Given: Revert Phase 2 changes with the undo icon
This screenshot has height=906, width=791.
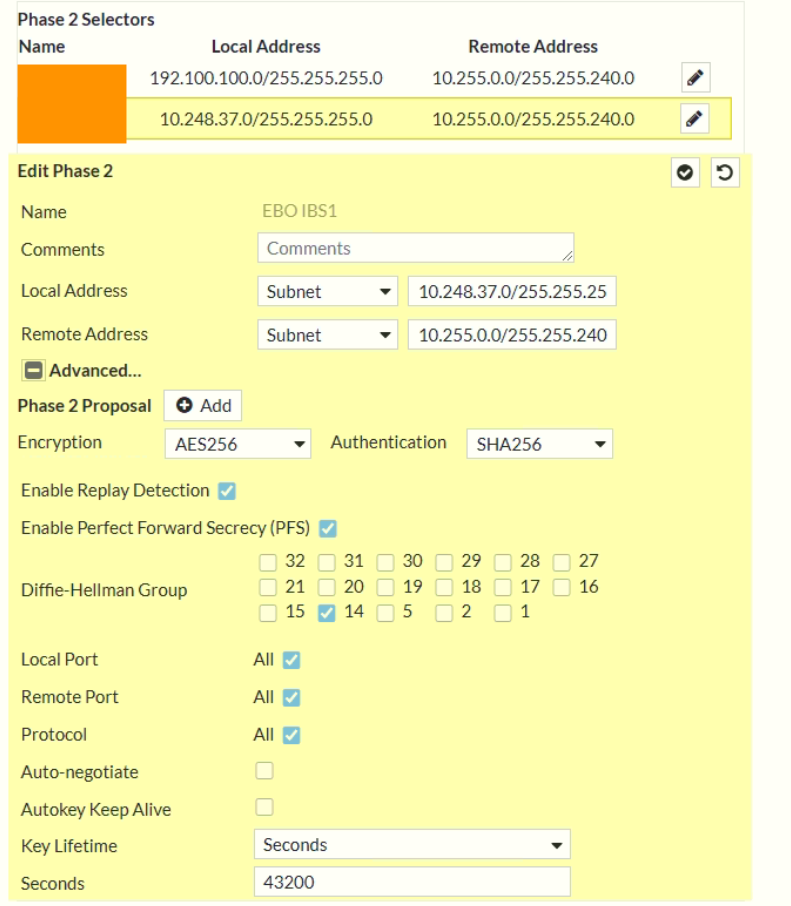Looking at the screenshot, I should coord(725,172).
